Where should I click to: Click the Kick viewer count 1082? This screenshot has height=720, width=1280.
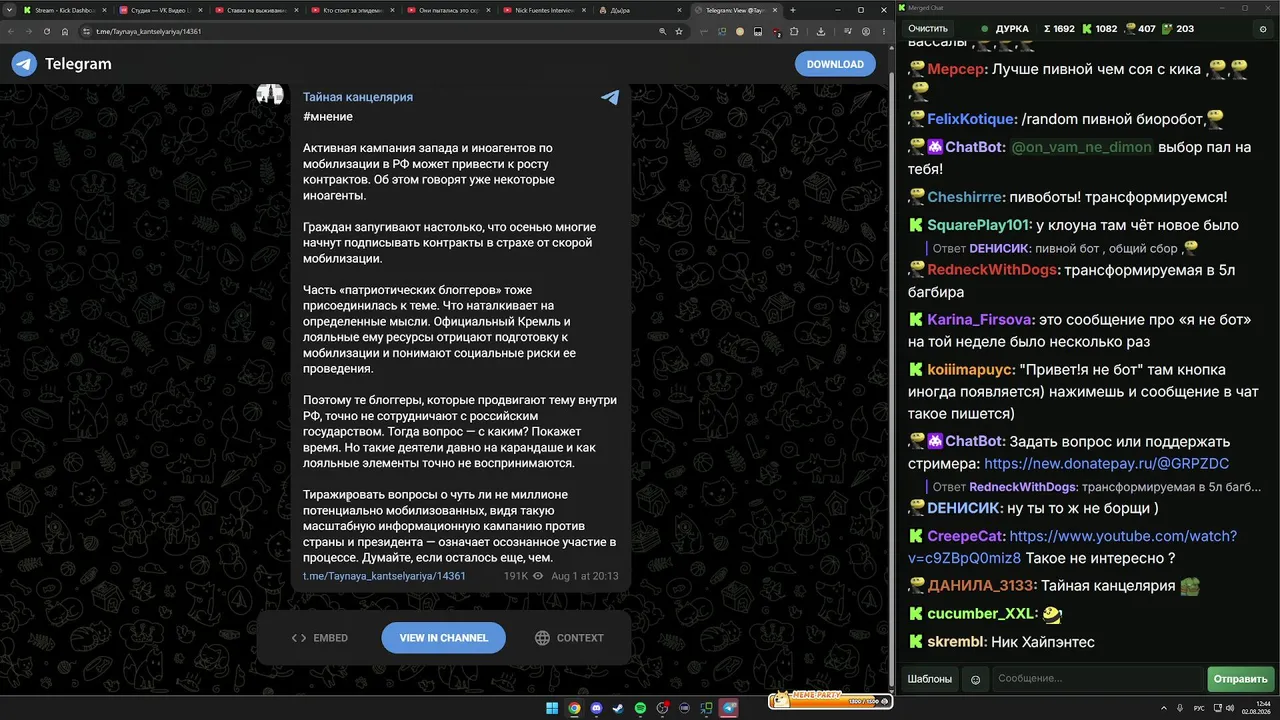click(x=1099, y=29)
